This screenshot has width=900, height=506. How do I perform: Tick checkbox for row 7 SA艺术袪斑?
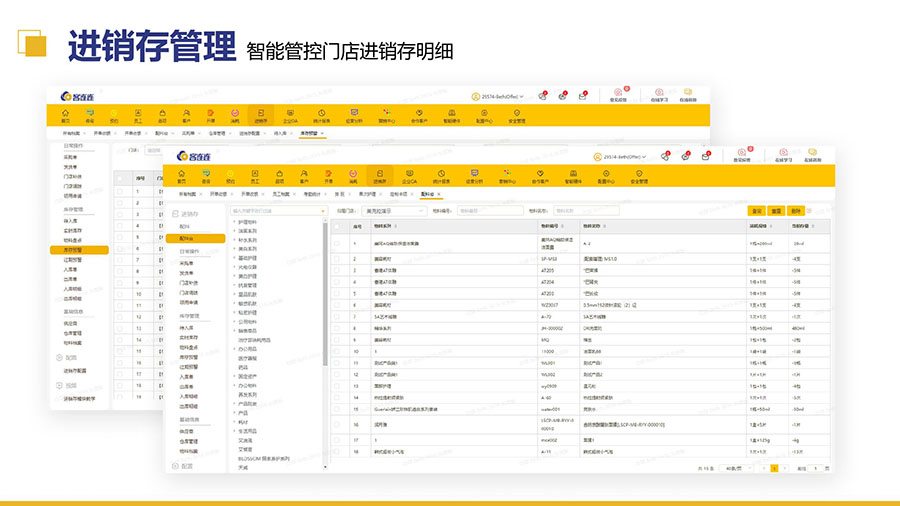[x=337, y=317]
